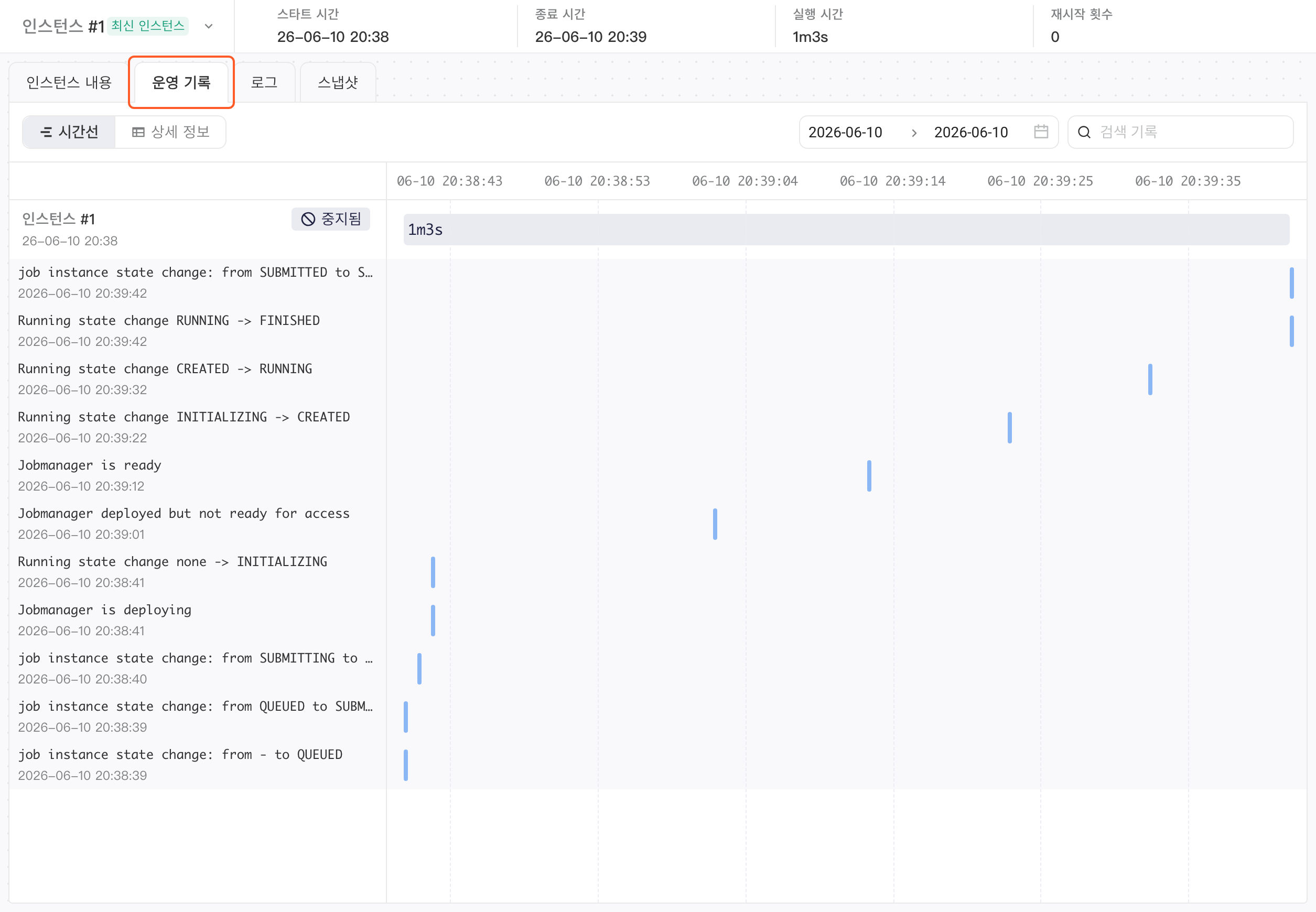Click the calendar icon in date range
1316x912 pixels.
coord(1041,132)
